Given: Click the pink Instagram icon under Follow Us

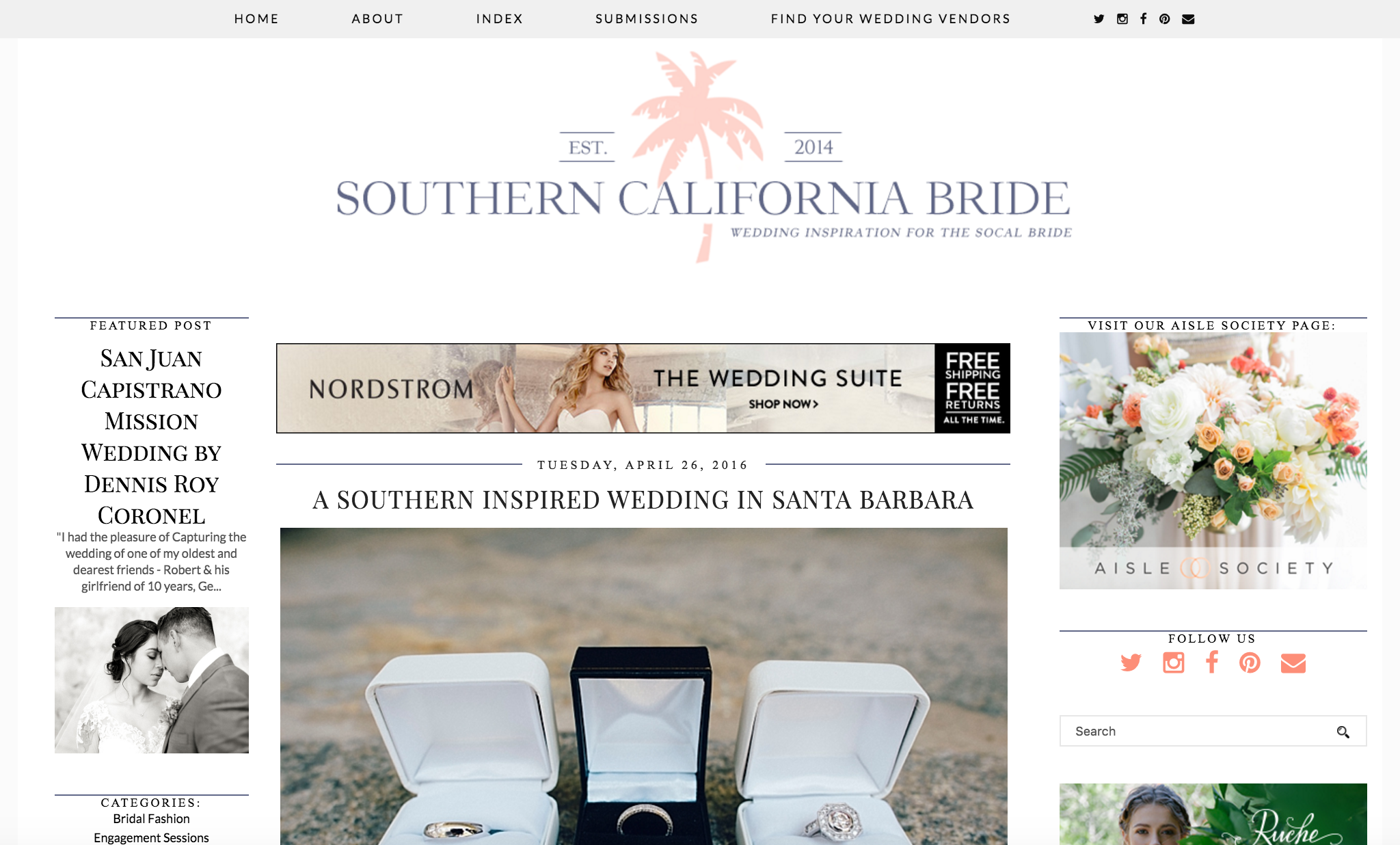Looking at the screenshot, I should click(1173, 662).
